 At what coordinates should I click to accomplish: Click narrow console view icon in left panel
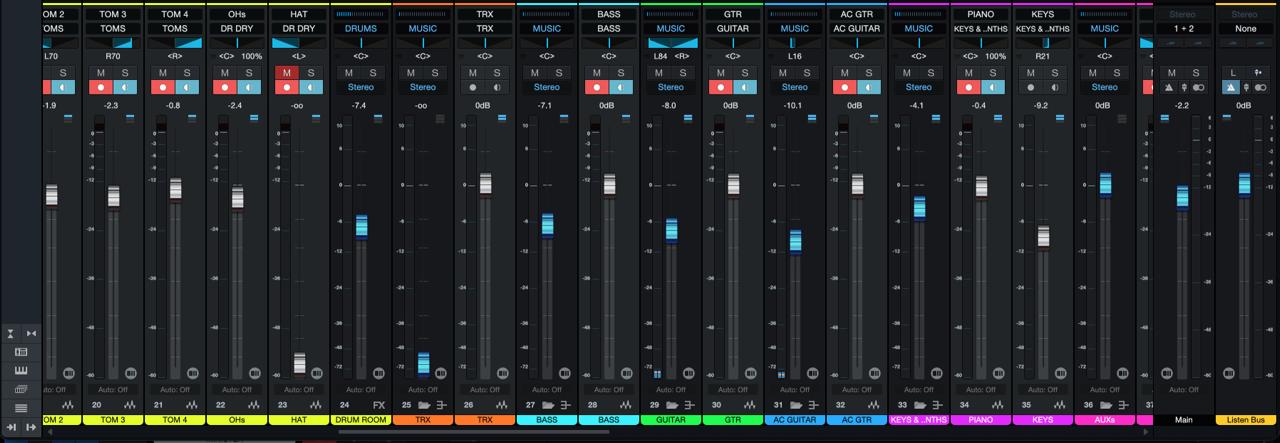tap(10, 333)
